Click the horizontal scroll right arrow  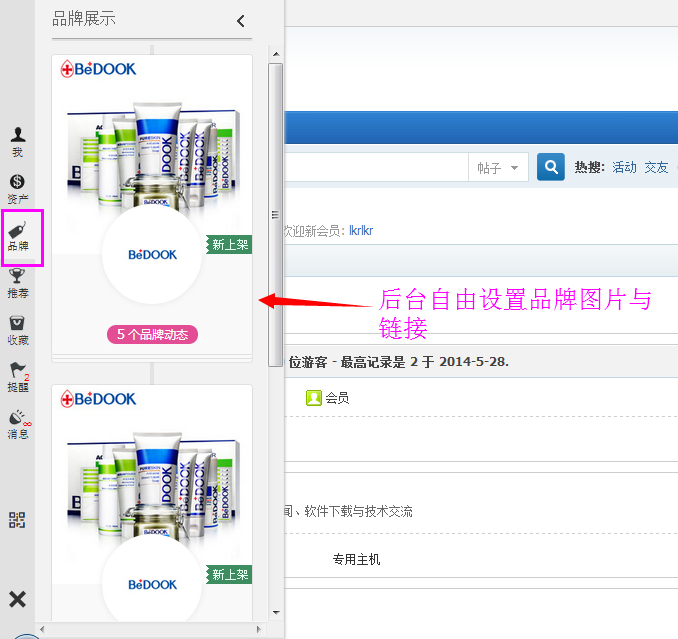coord(259,629)
